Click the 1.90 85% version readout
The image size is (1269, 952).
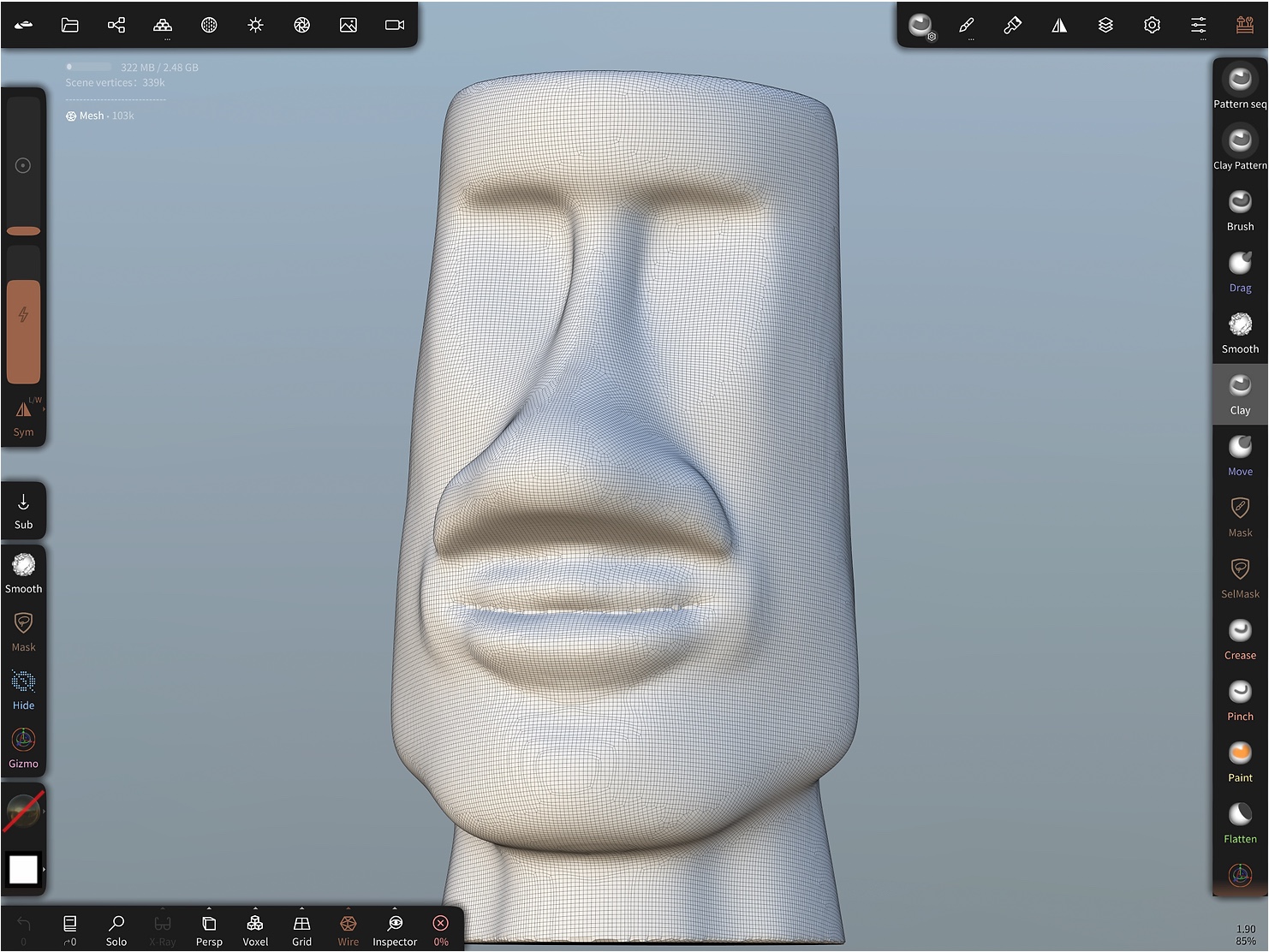(x=1246, y=935)
